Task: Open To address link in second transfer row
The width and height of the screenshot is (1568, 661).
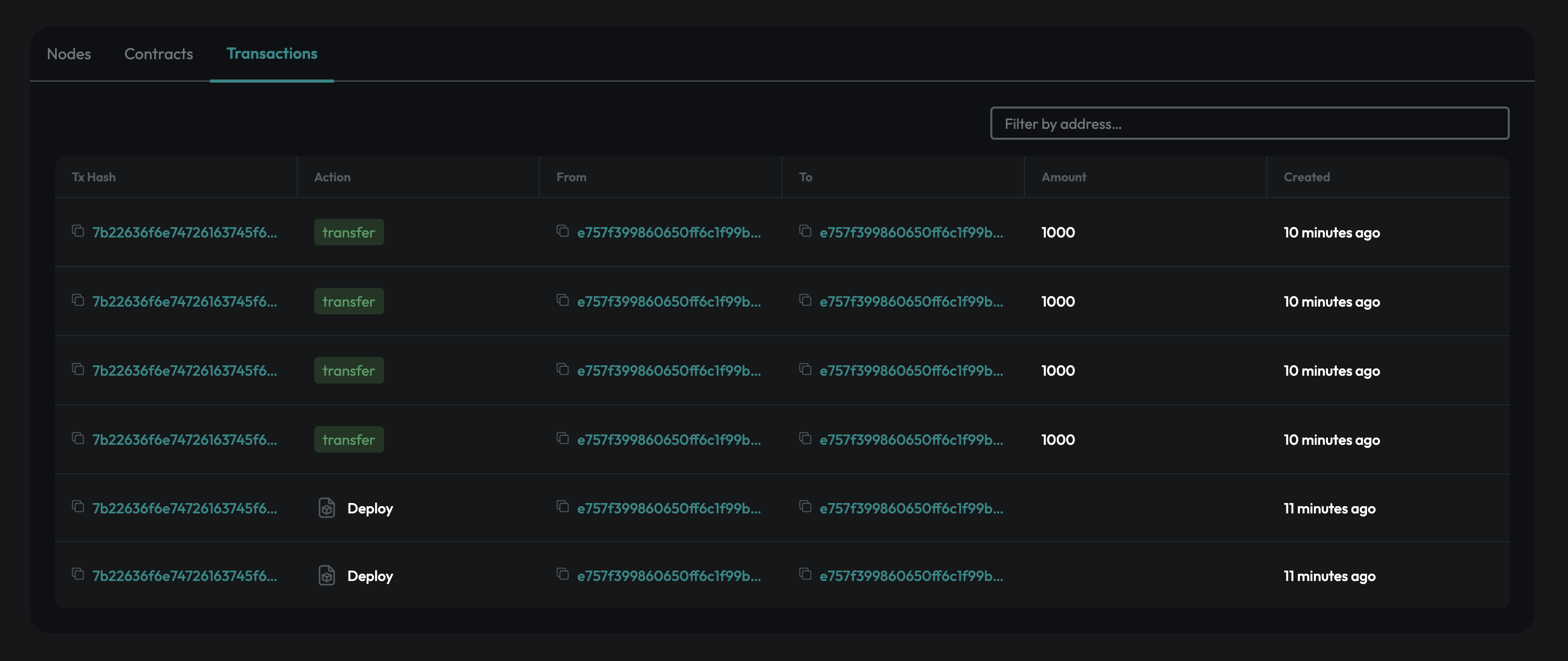Action: pos(911,302)
